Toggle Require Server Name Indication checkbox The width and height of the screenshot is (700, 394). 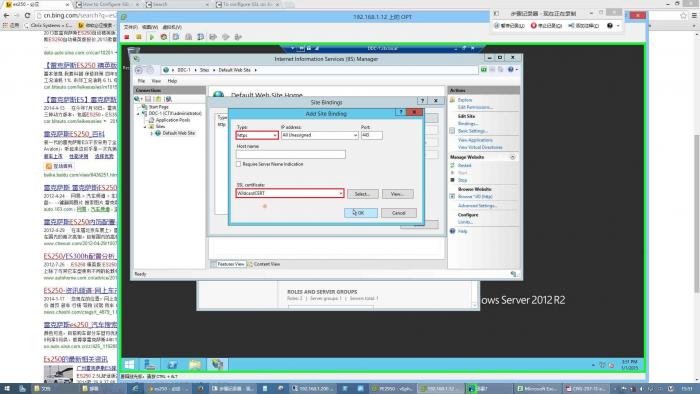pyautogui.click(x=238, y=164)
